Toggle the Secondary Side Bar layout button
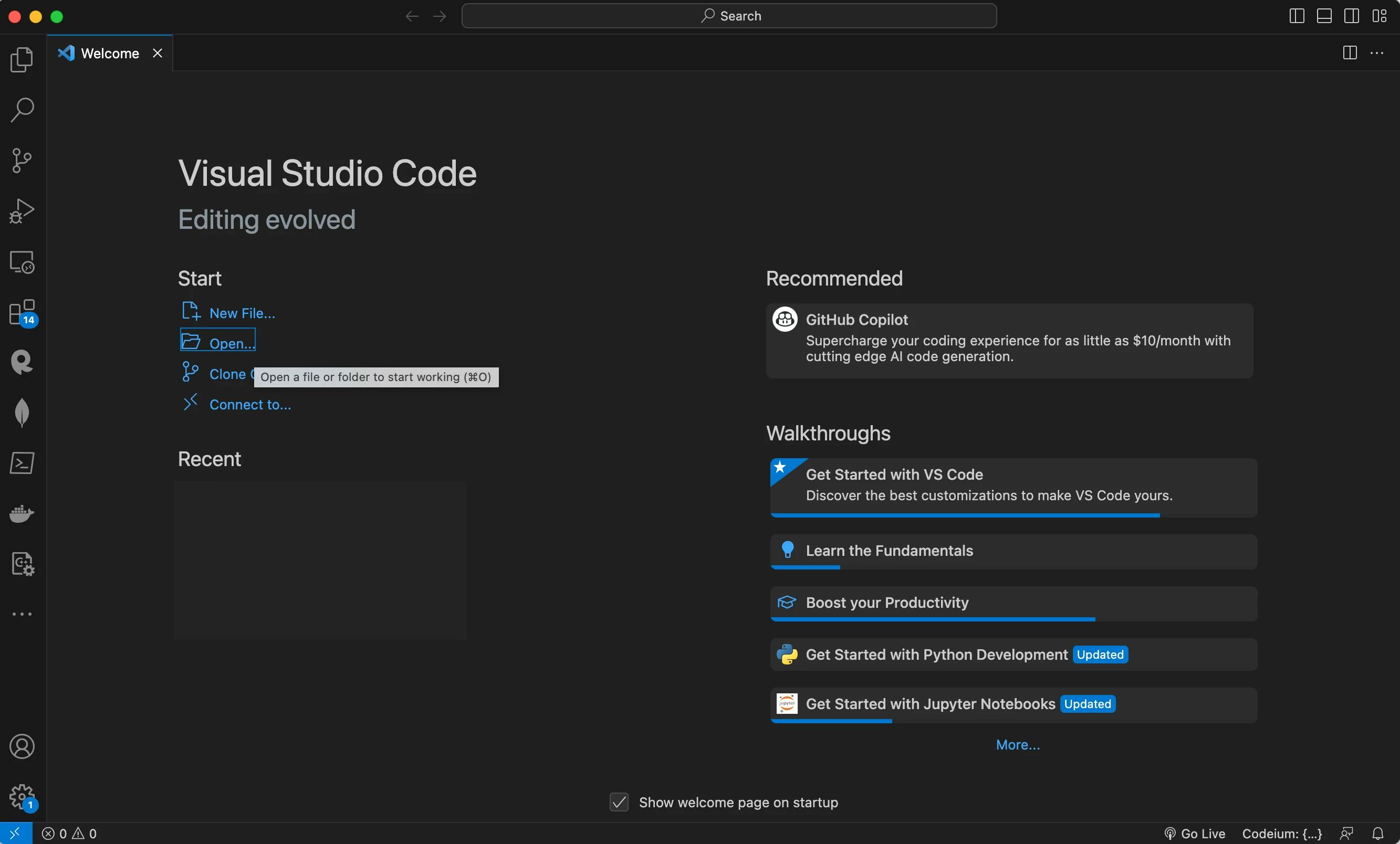 1352,16
